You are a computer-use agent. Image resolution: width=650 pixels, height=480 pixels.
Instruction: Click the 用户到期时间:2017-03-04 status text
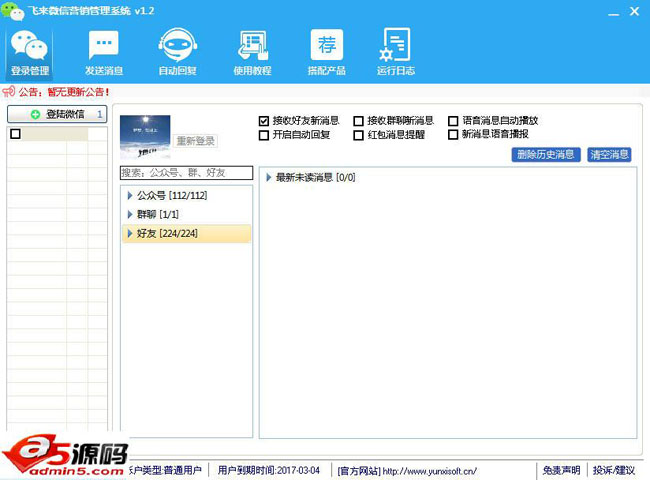pos(269,470)
